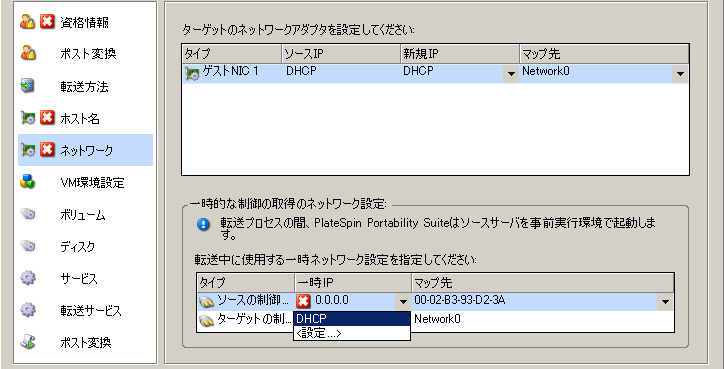Expand the Network0 マップ先 dropdown for ゲストNIC 1

680,74
